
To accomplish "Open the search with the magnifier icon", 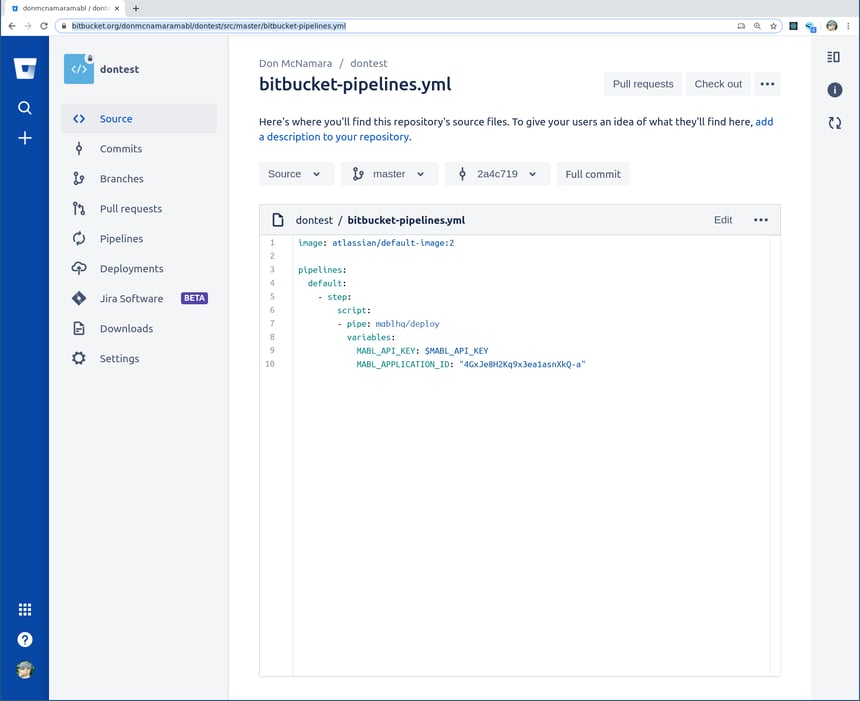I will (x=24, y=107).
